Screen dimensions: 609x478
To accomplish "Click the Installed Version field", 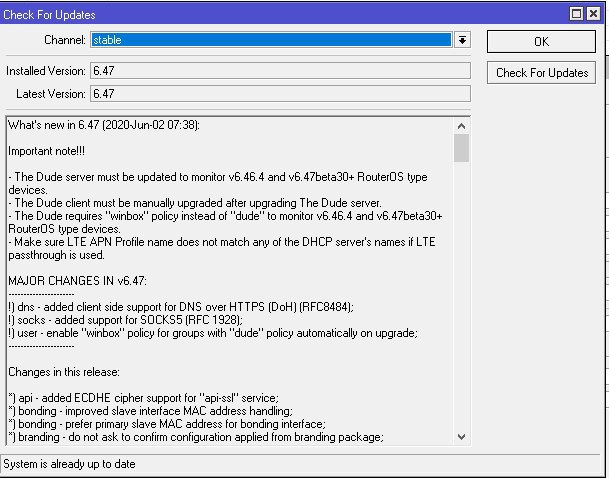I will click(x=280, y=71).
